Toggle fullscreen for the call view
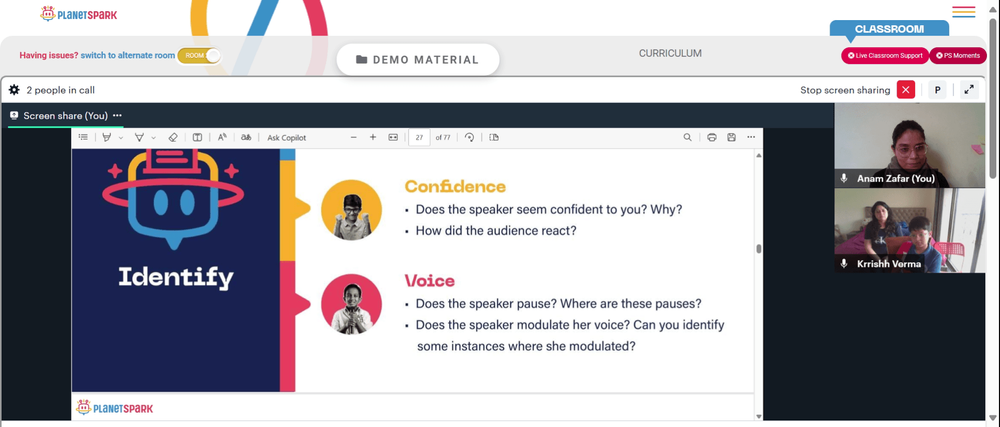 point(969,90)
